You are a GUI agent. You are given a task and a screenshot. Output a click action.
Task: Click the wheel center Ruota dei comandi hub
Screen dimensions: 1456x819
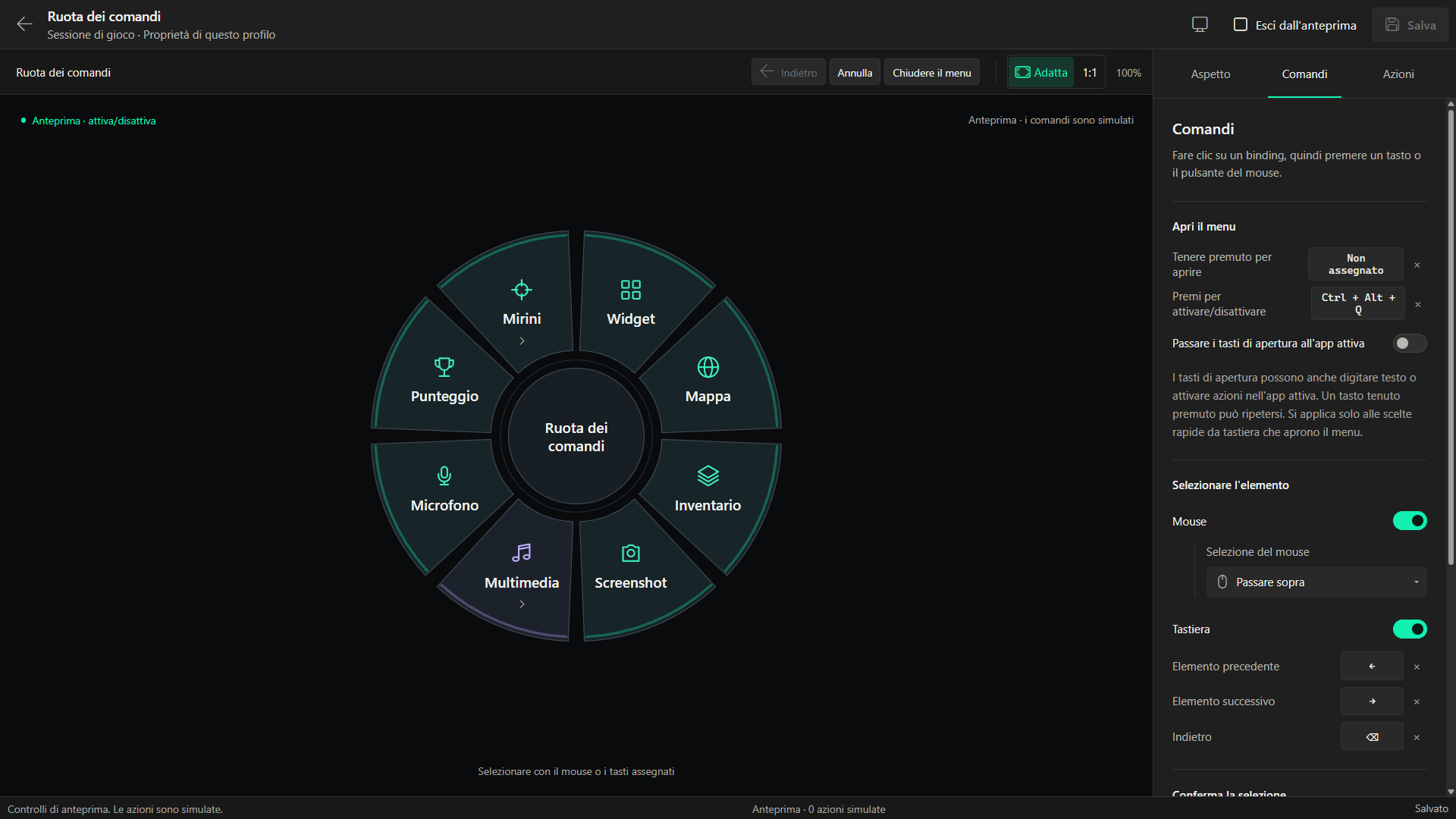tap(576, 437)
